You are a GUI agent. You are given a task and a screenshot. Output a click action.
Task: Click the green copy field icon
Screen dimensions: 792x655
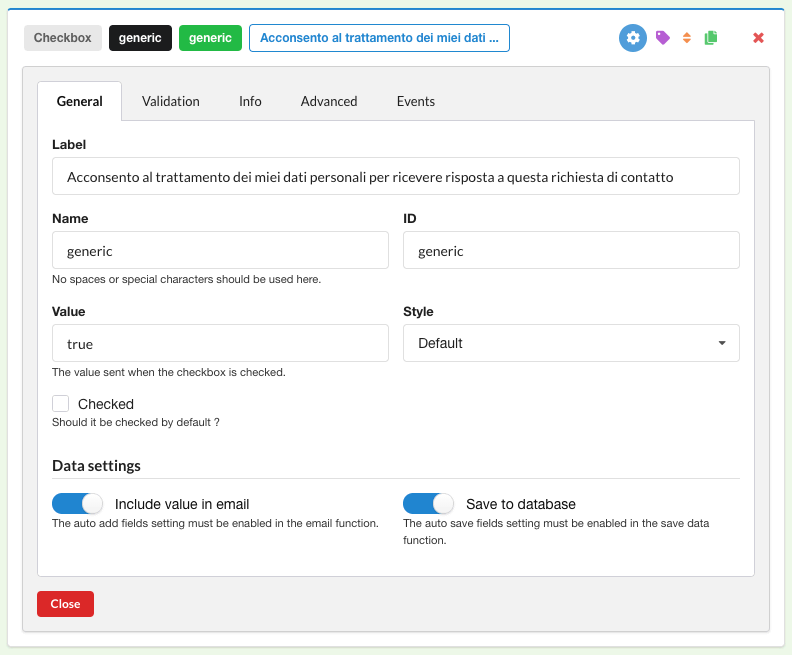[x=711, y=38]
